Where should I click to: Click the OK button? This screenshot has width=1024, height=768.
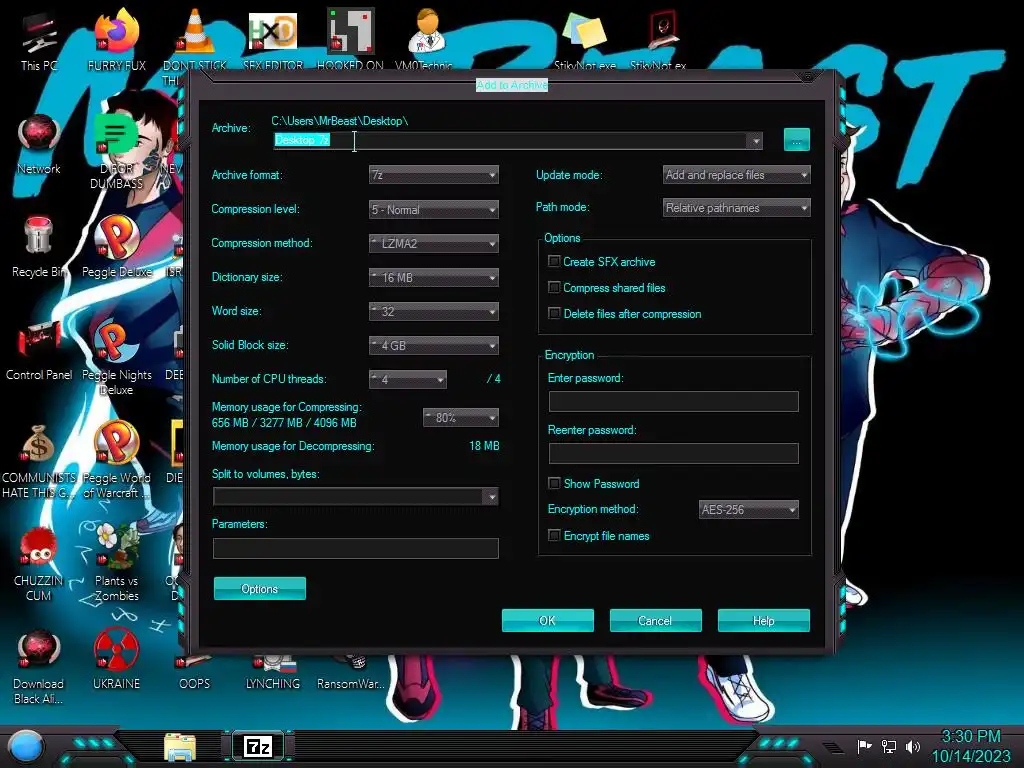click(547, 620)
